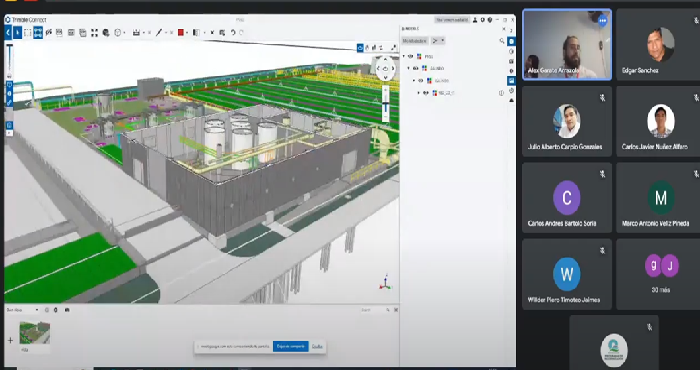Select Carlos Javier Nuñez Alfaro tile
700x370 pixels.
pyautogui.click(x=660, y=121)
